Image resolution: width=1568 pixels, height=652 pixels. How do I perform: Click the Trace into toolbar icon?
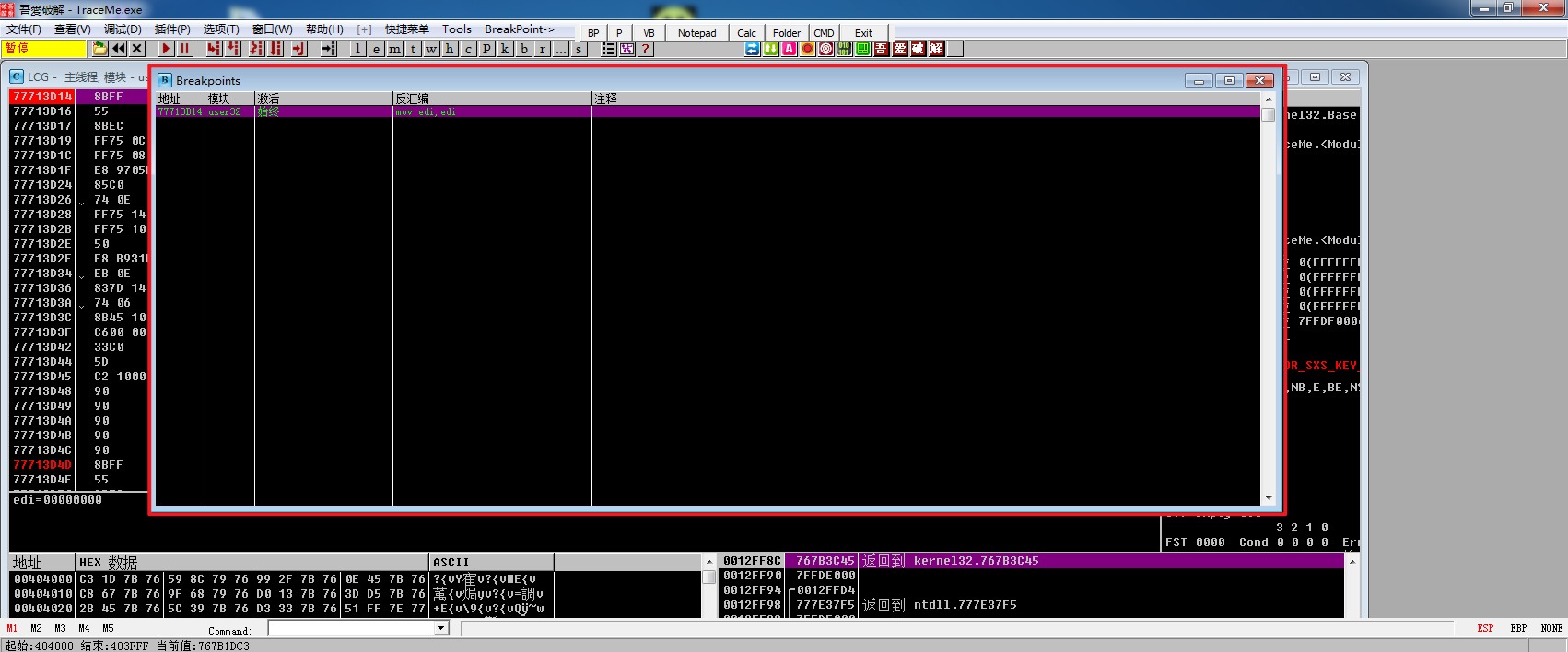(x=256, y=49)
